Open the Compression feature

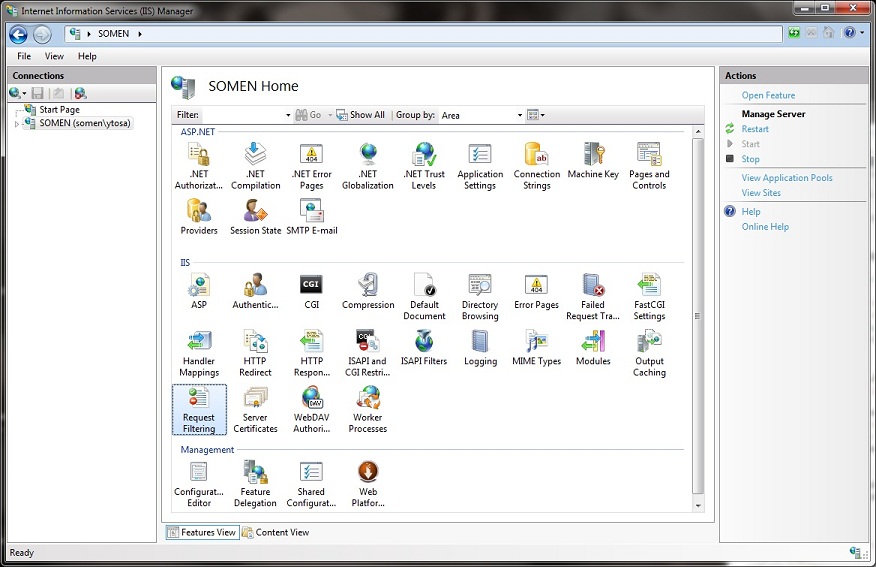tap(368, 290)
